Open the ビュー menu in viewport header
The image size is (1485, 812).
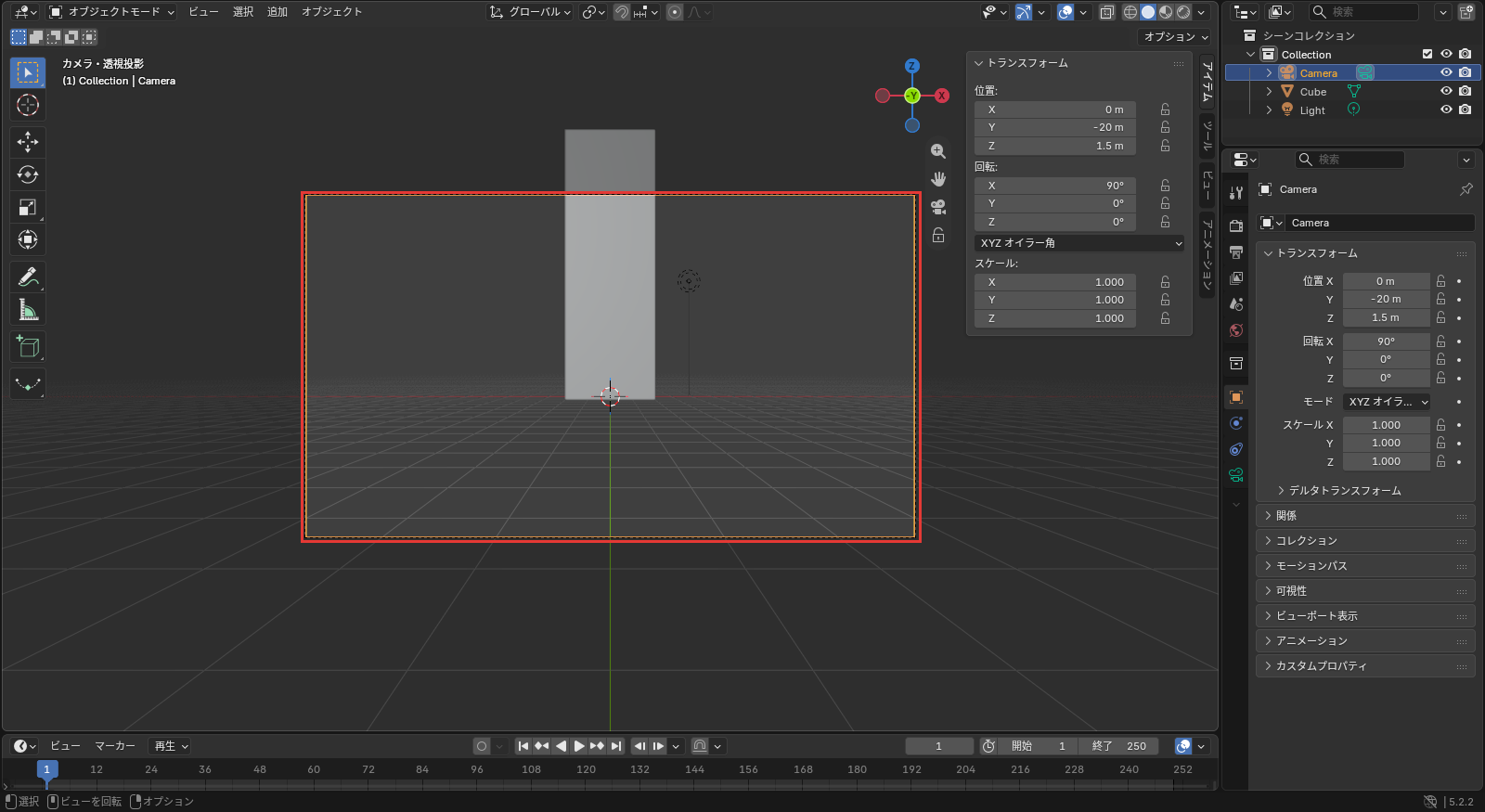[203, 12]
